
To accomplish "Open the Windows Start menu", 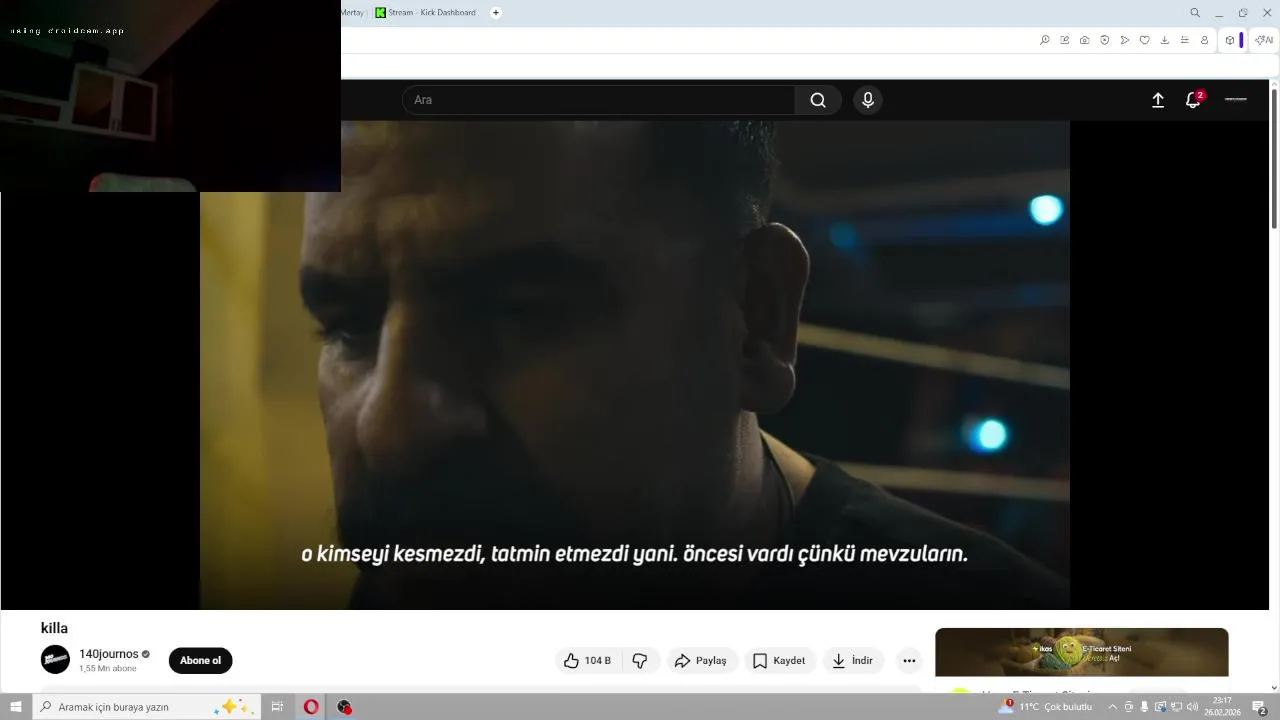I will (16, 707).
